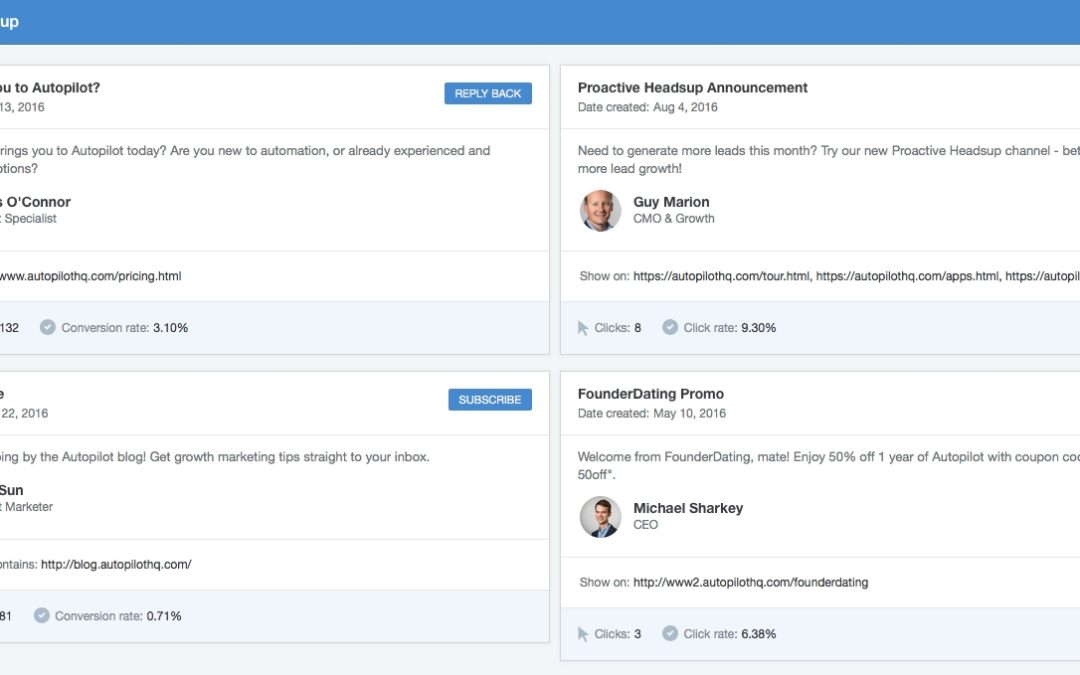Screen dimensions: 1080x675
Task: Click the cursor icon beside Clicks: 3
Action: (583, 634)
